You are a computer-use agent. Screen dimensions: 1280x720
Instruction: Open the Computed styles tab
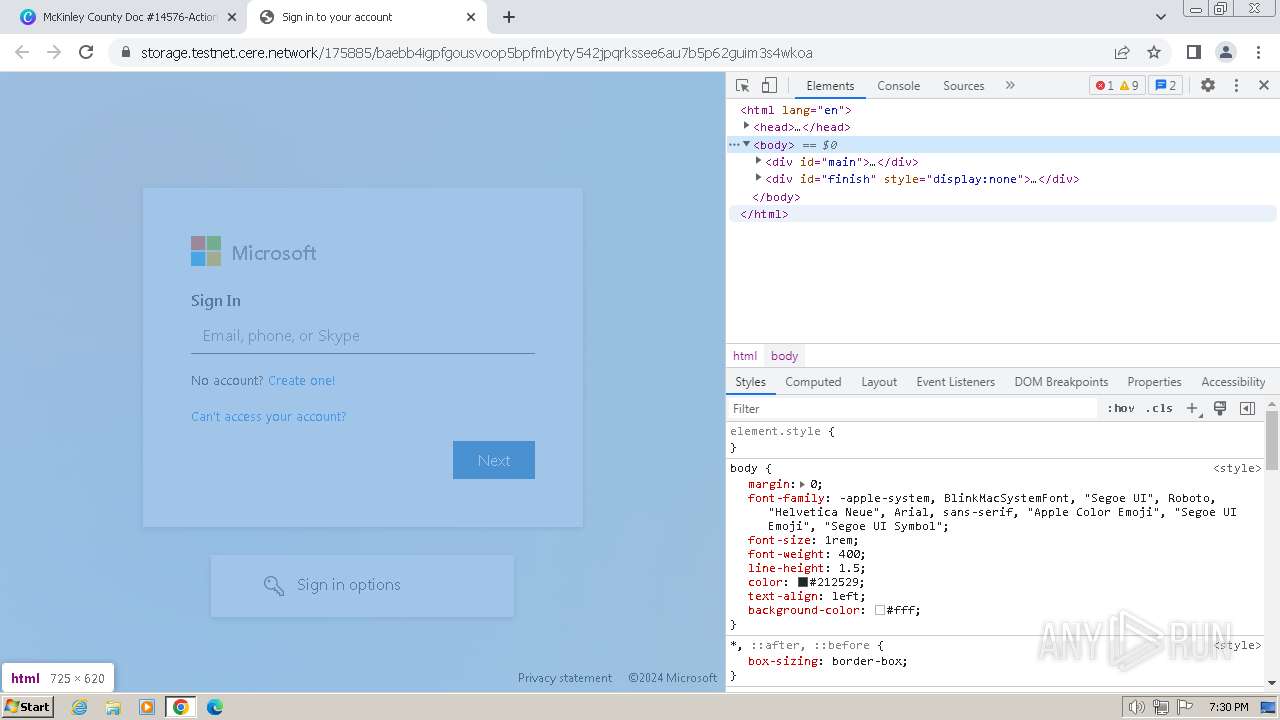point(813,382)
